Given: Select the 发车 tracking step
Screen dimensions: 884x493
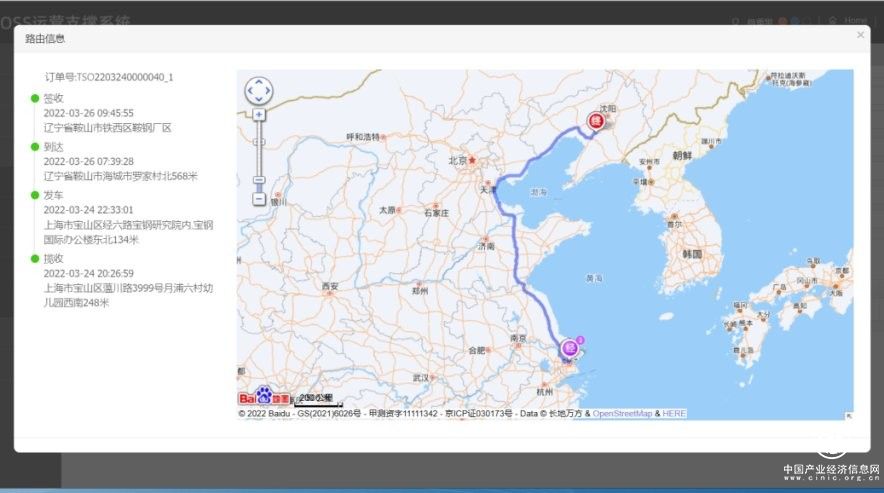Looking at the screenshot, I should (x=53, y=195).
